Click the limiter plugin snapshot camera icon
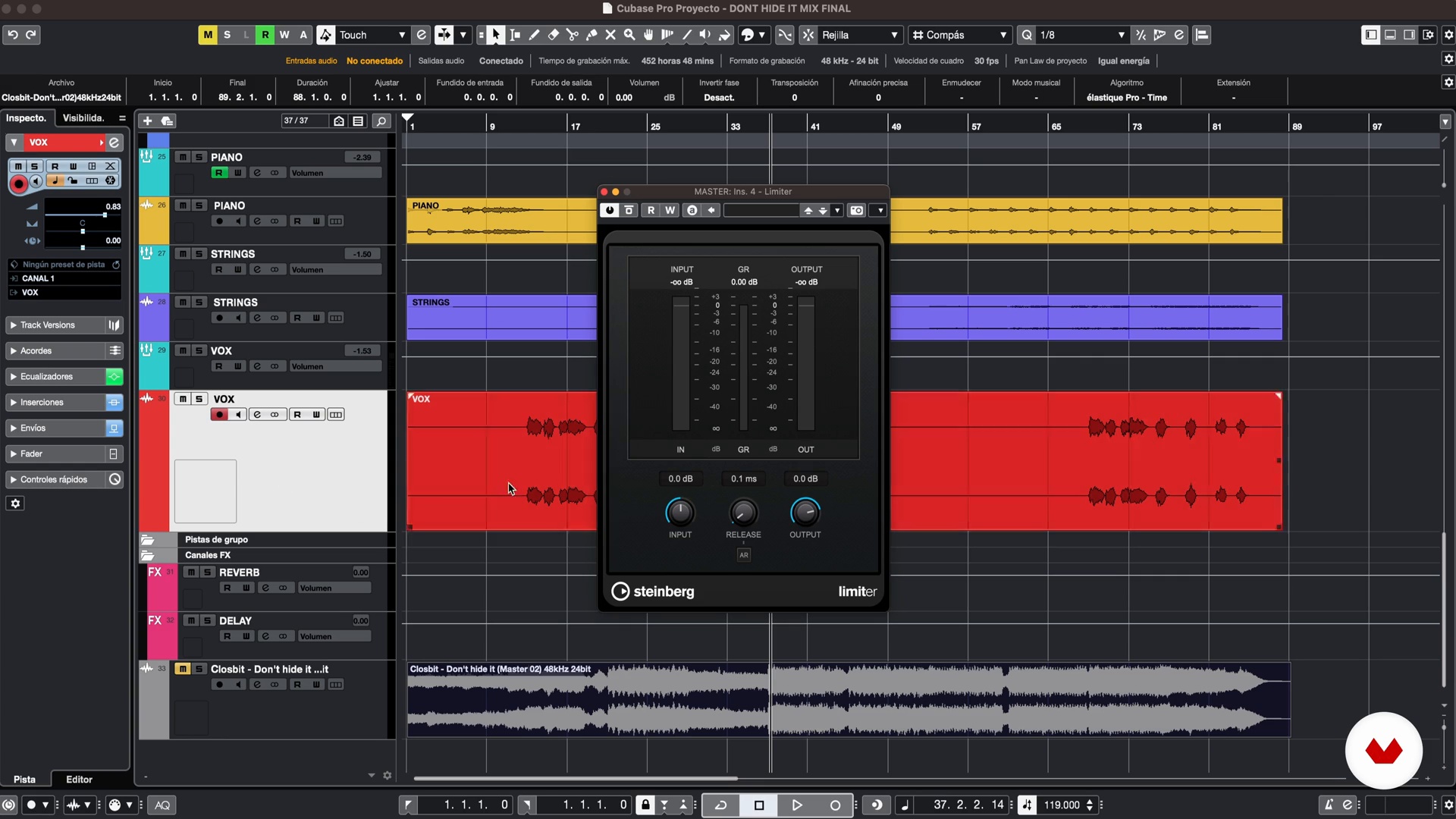This screenshot has height=819, width=1456. point(857,211)
